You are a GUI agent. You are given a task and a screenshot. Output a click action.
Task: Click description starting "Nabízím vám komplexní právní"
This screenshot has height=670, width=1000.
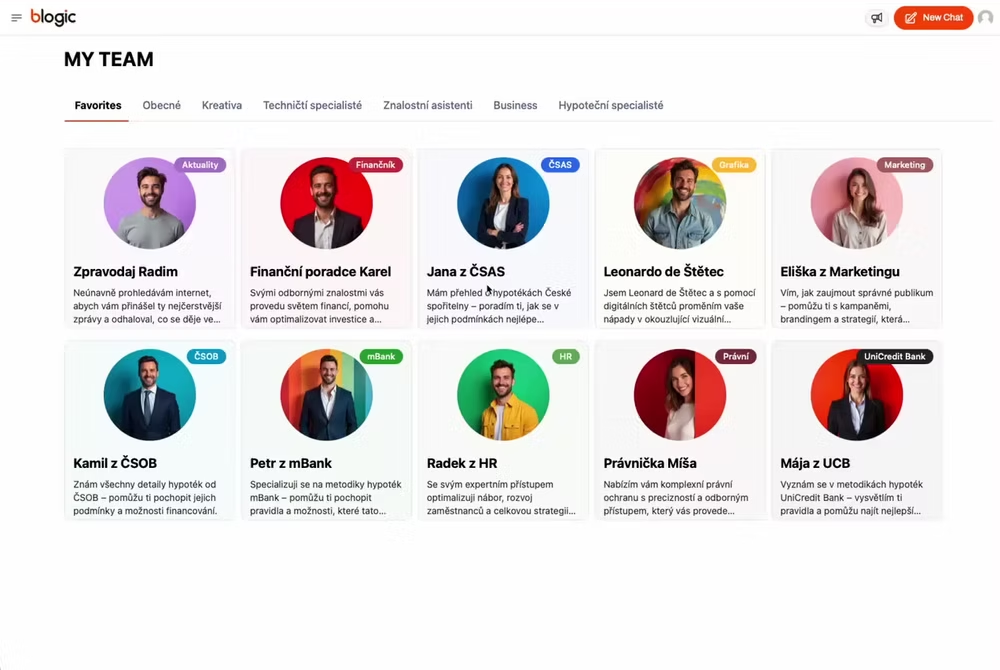[x=676, y=497]
